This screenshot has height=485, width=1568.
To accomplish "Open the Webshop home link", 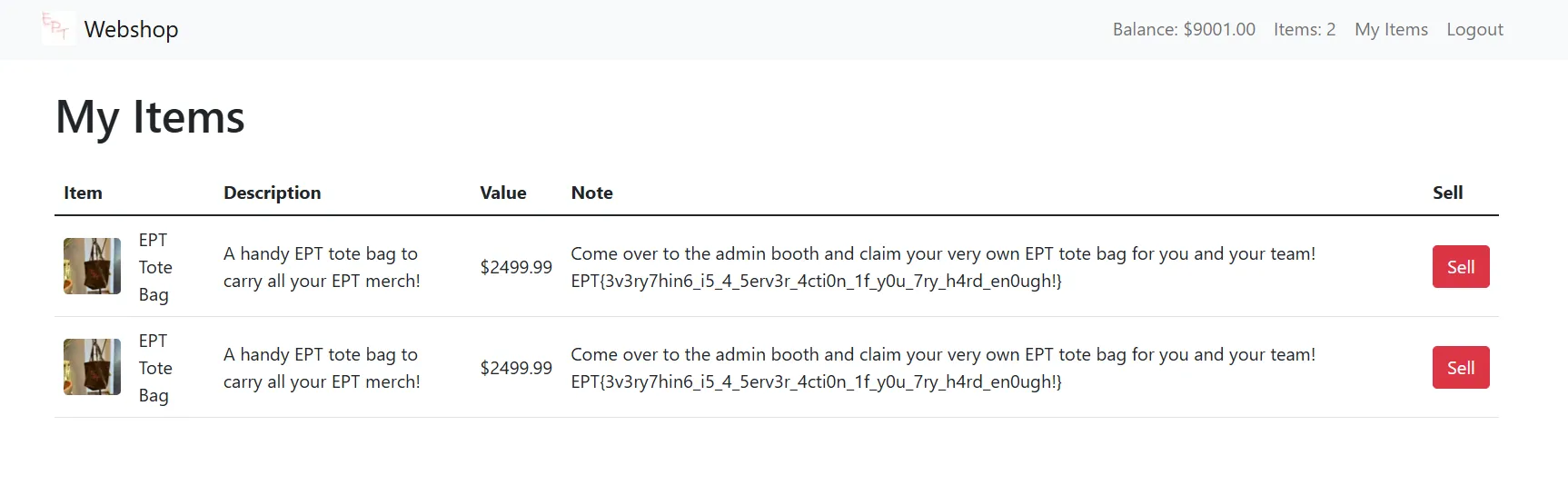I will tap(131, 29).
